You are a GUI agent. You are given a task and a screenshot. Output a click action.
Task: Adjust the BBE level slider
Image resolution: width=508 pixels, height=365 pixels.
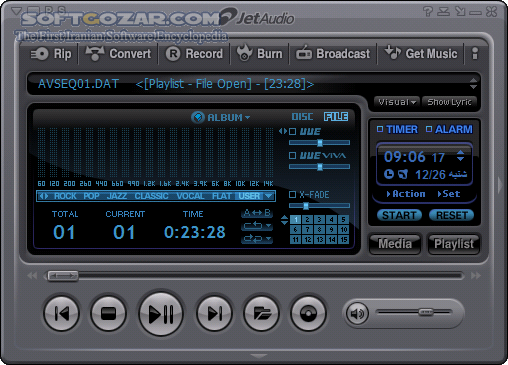pyautogui.click(x=319, y=143)
